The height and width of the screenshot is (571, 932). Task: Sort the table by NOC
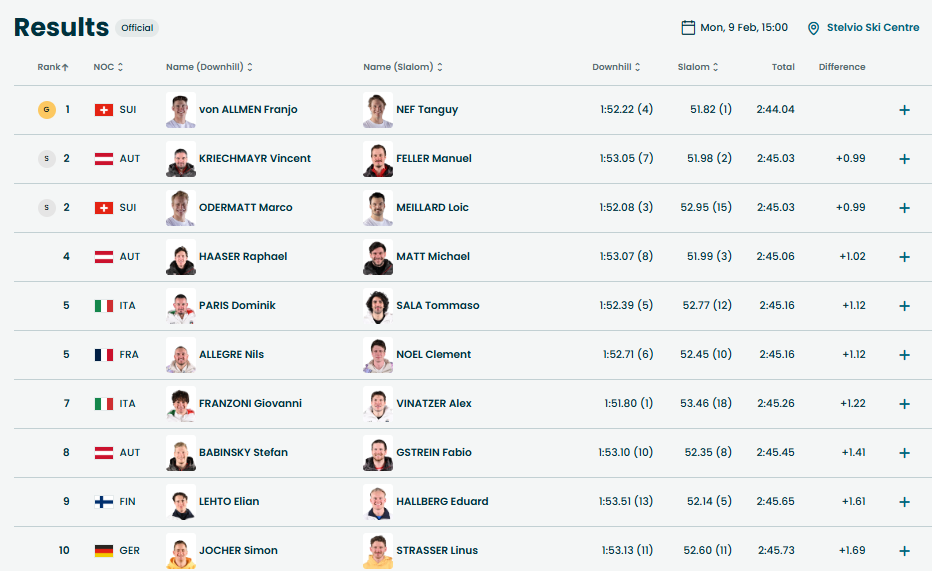point(108,67)
